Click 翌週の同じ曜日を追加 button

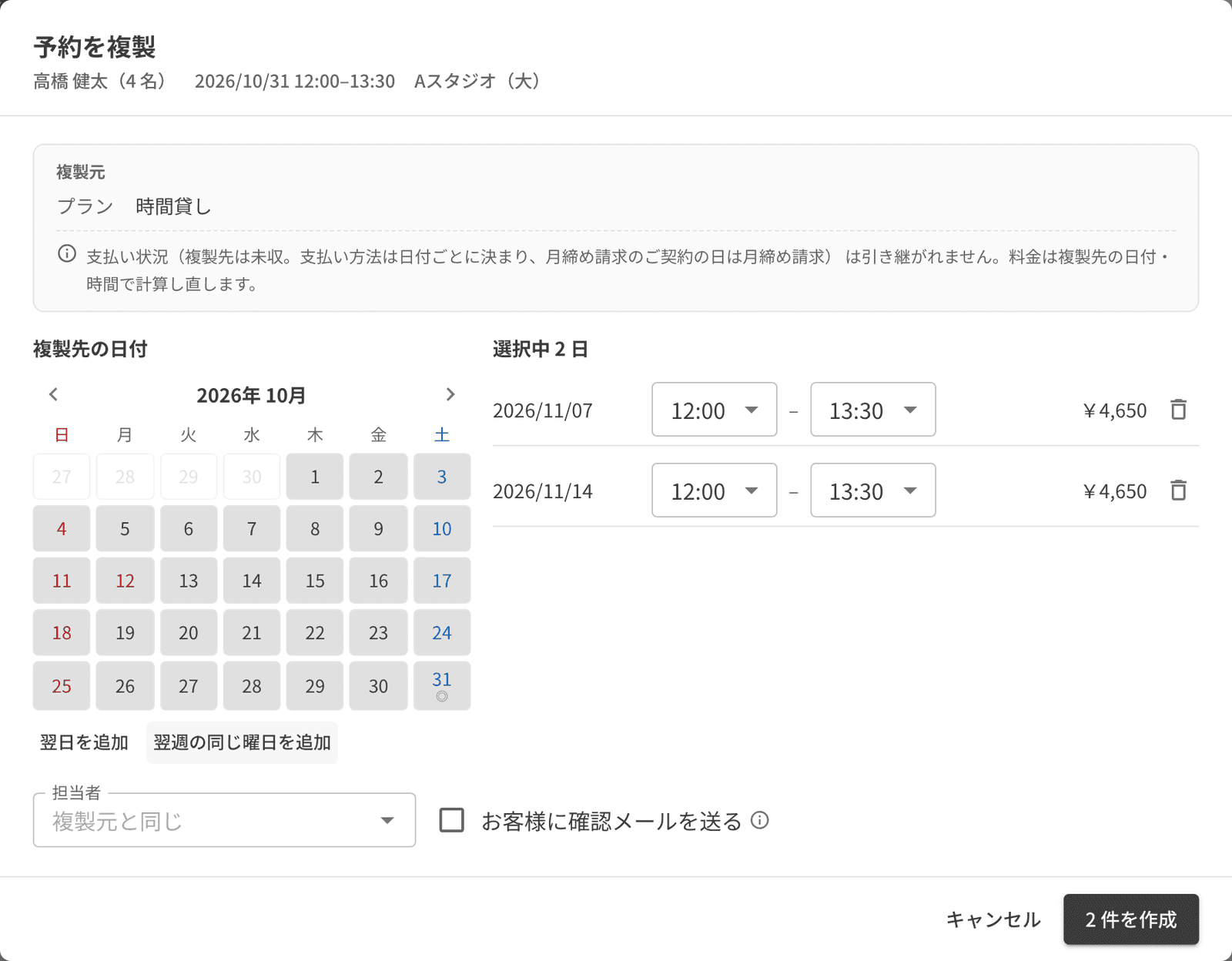(x=242, y=743)
